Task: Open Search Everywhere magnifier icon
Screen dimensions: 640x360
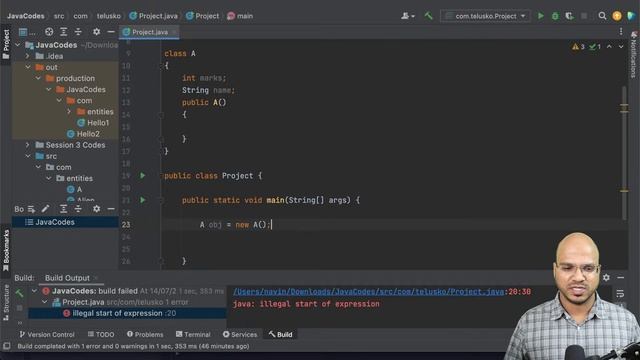Action: click(x=602, y=16)
